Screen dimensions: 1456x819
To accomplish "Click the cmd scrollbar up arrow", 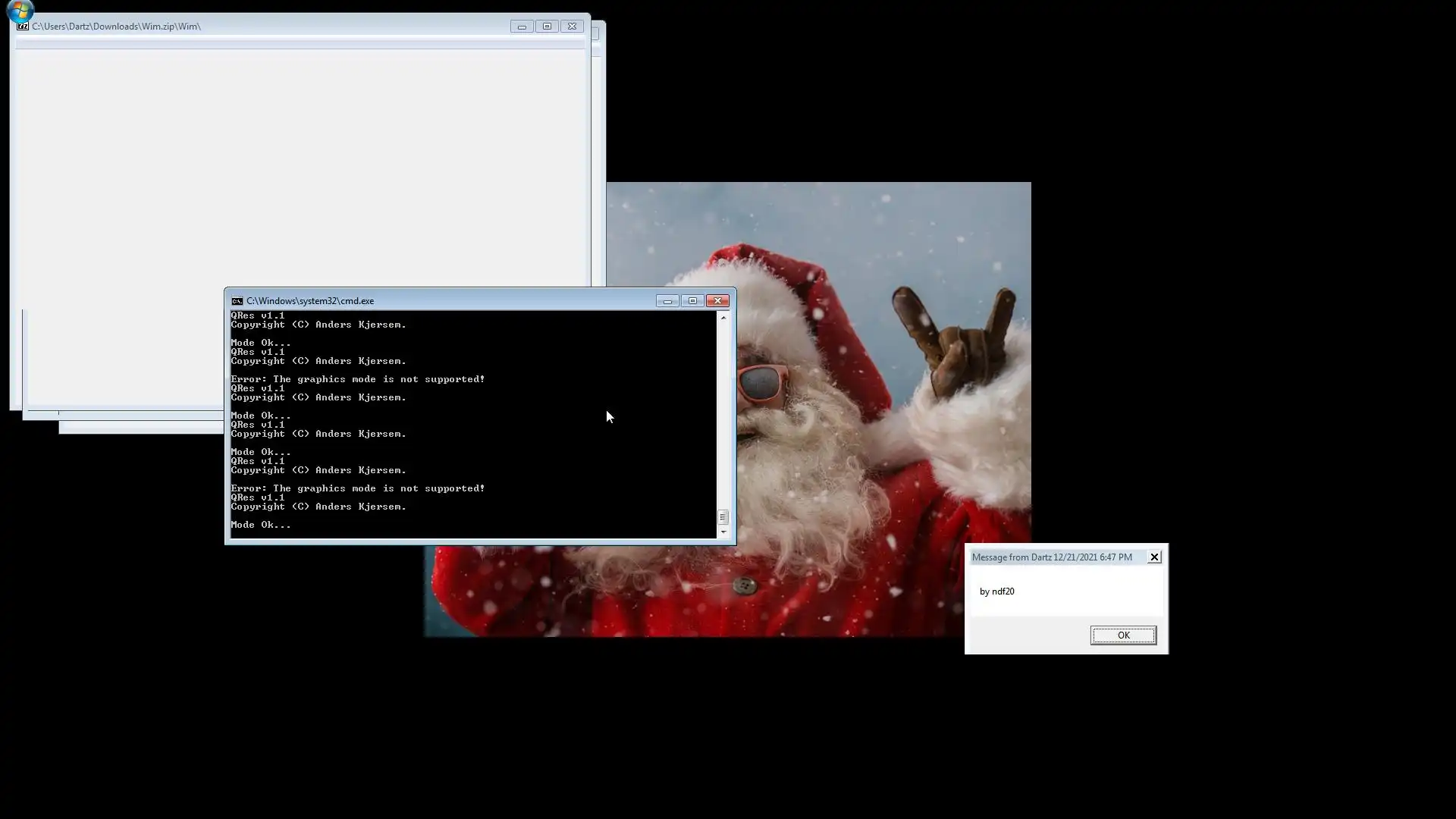I will [723, 318].
